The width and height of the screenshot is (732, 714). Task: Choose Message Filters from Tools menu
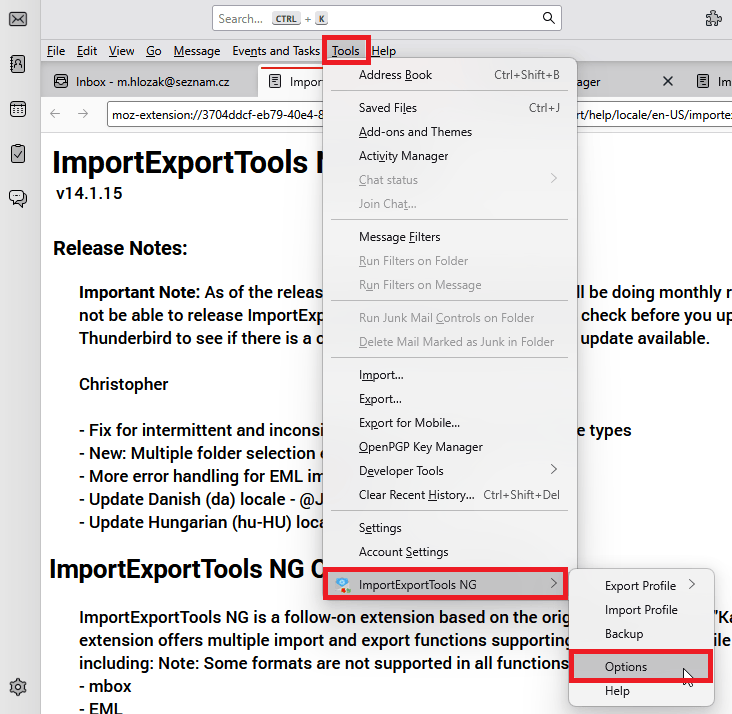(x=399, y=237)
